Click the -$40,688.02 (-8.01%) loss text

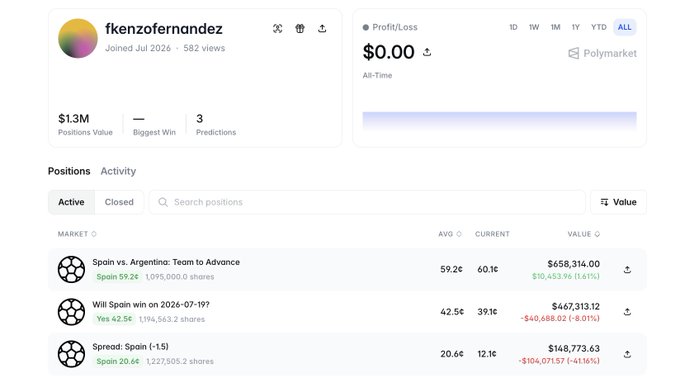(560, 318)
